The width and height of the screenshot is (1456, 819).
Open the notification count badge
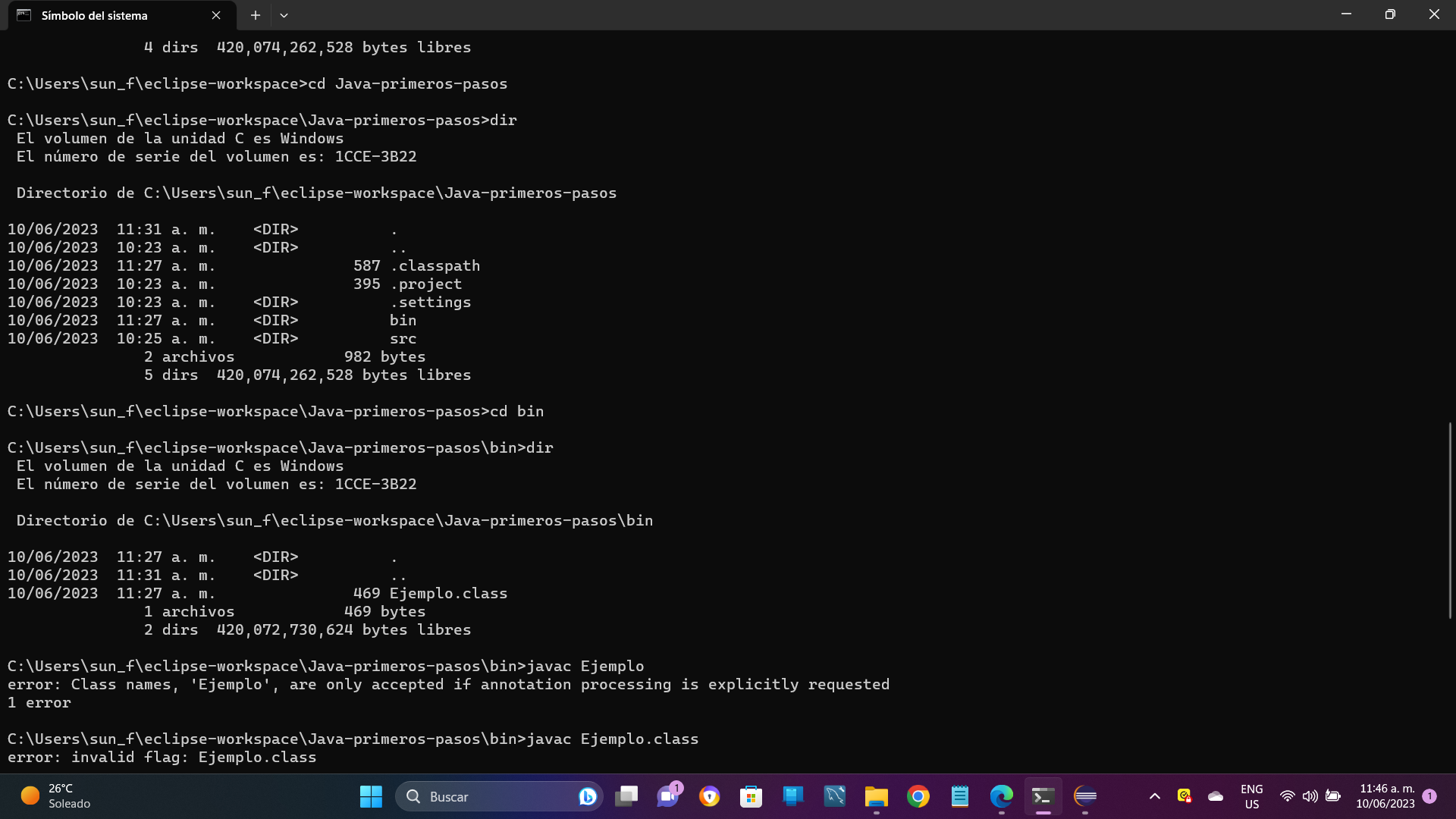point(1429,796)
